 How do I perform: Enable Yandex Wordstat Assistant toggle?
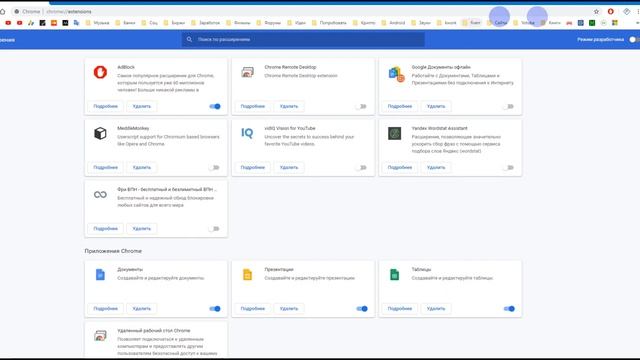click(509, 168)
